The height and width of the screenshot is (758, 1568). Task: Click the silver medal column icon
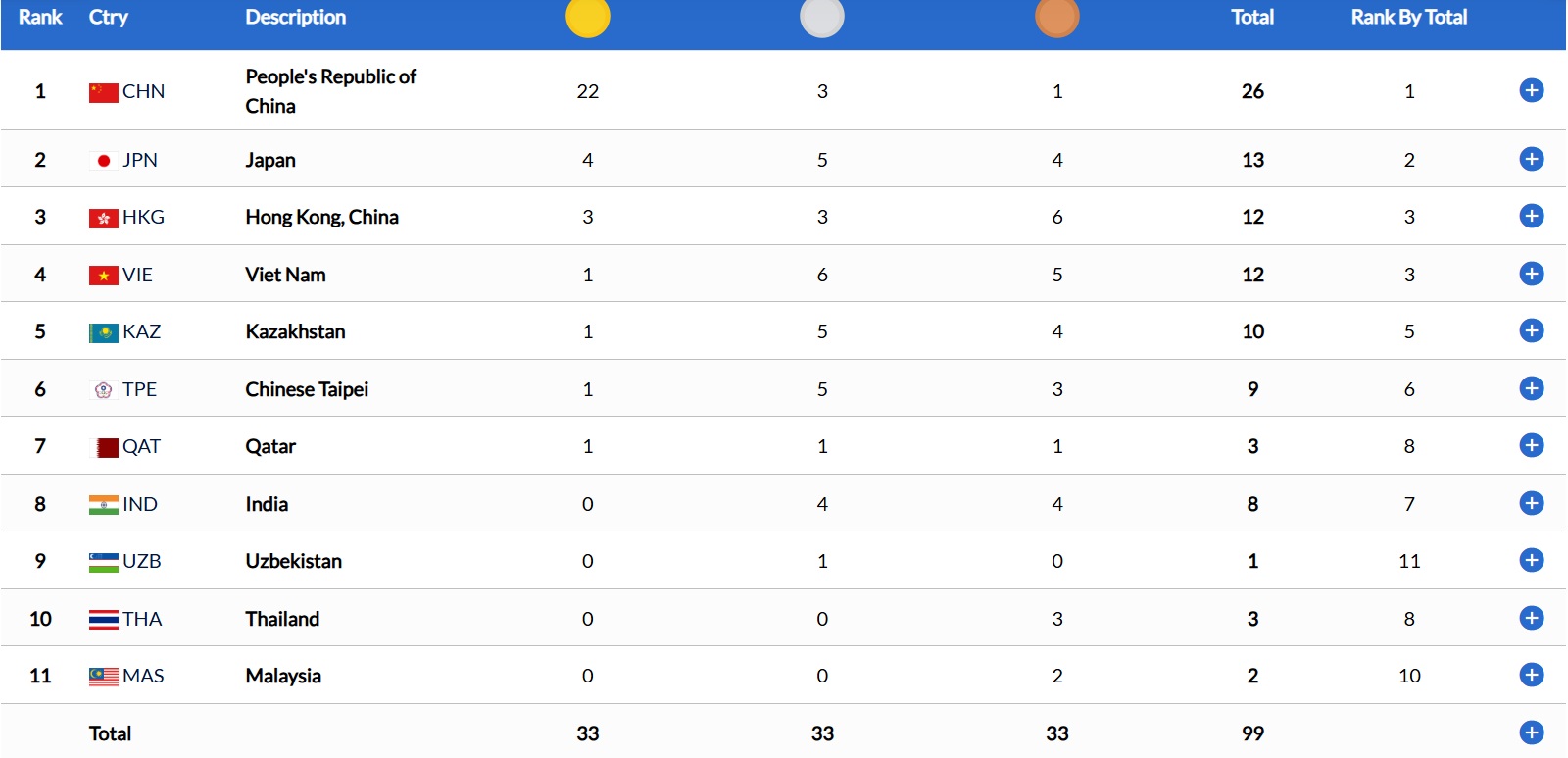(822, 17)
